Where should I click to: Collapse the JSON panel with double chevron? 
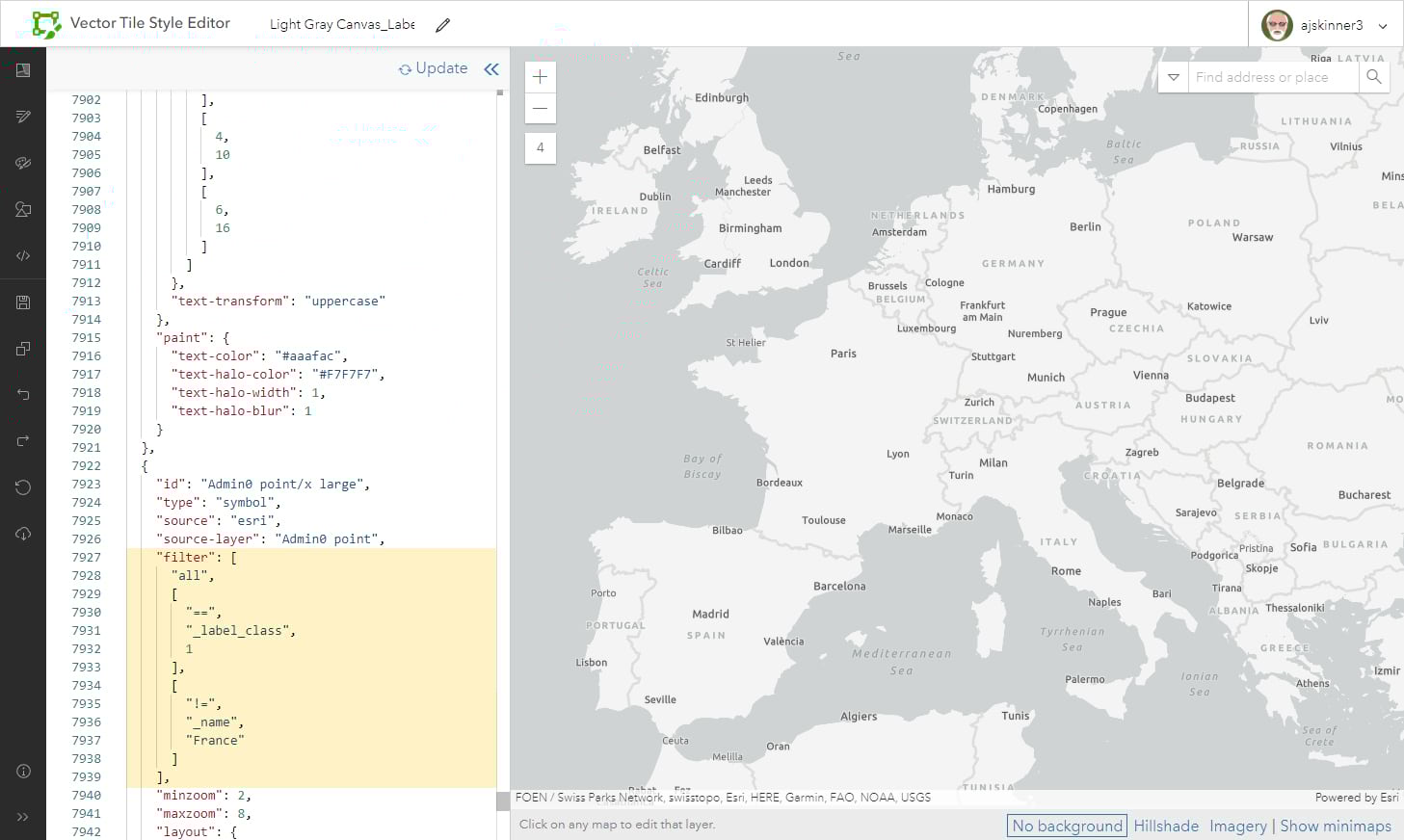click(x=491, y=68)
